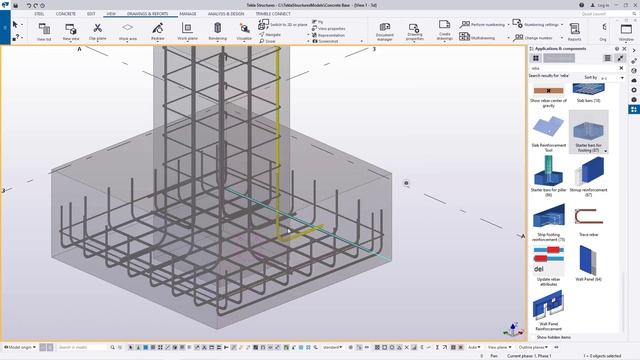Open the Visualize tool
This screenshot has height=360, width=640.
click(x=244, y=32)
